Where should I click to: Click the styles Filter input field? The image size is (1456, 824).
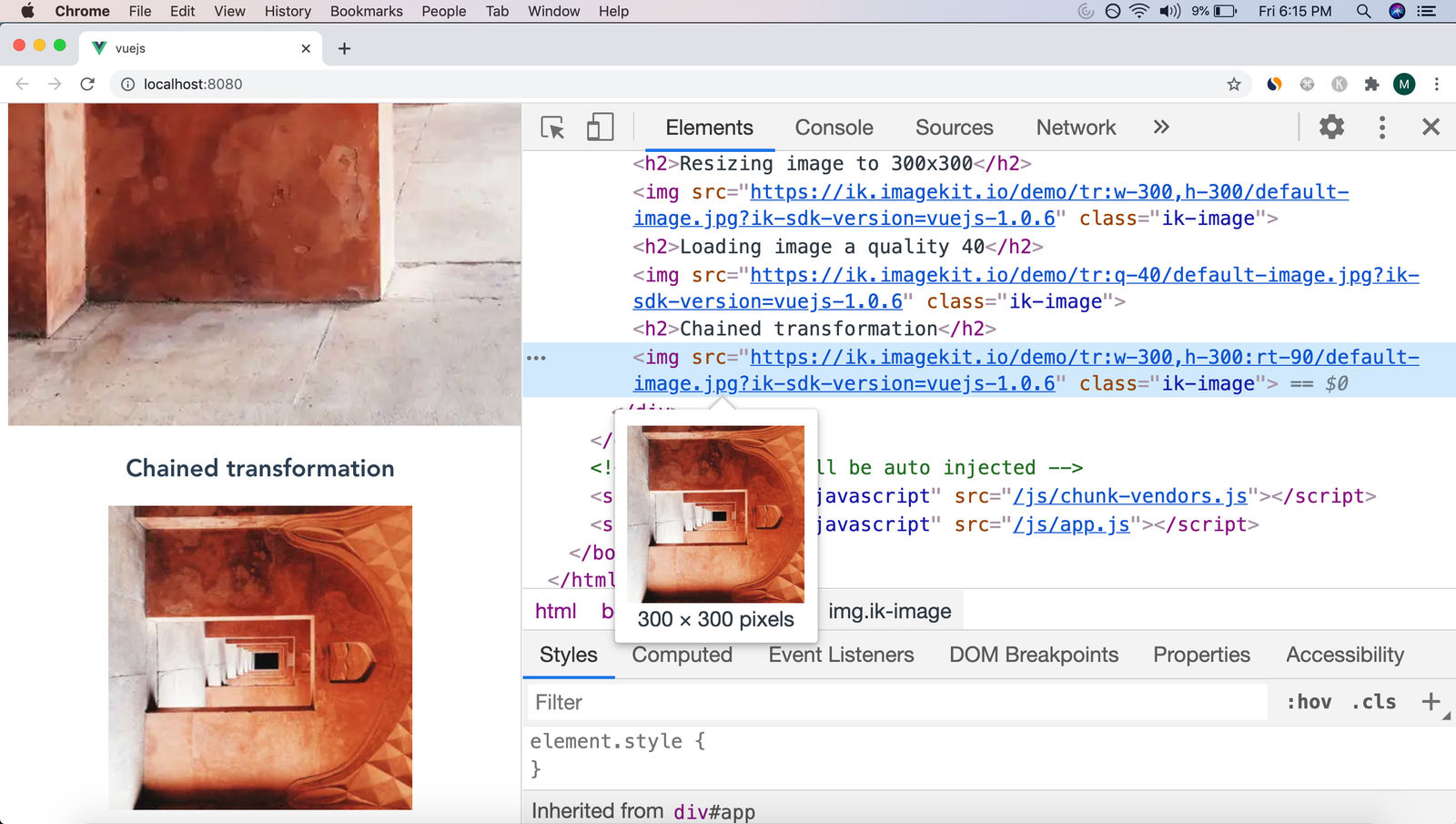(896, 702)
